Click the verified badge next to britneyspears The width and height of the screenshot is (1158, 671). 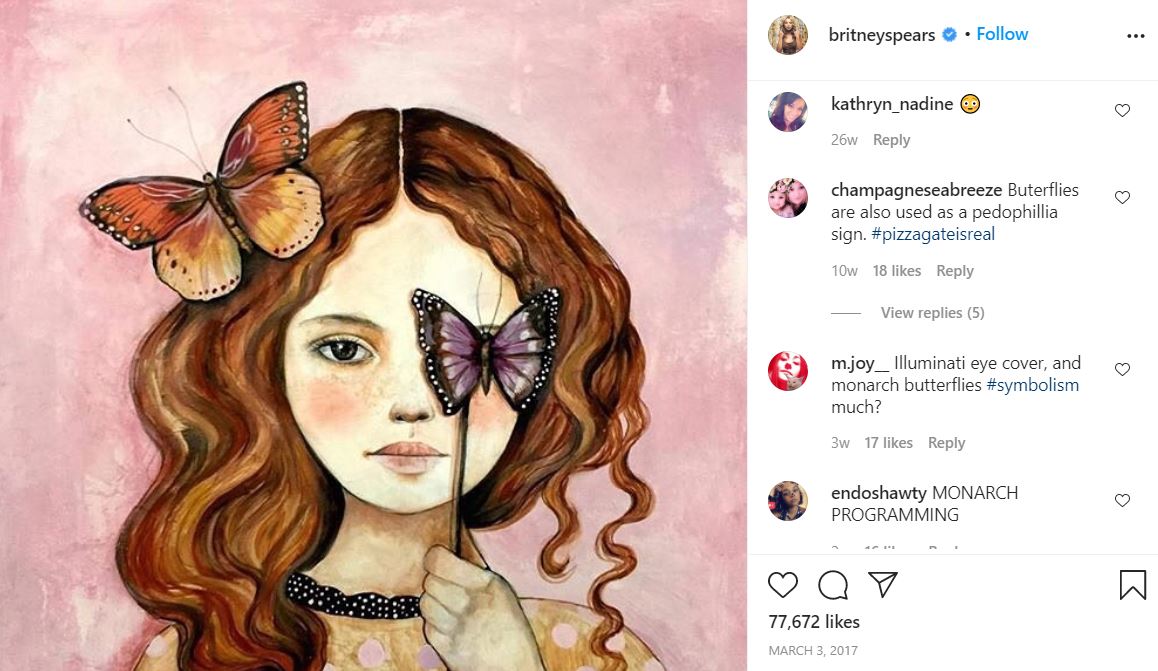949,35
